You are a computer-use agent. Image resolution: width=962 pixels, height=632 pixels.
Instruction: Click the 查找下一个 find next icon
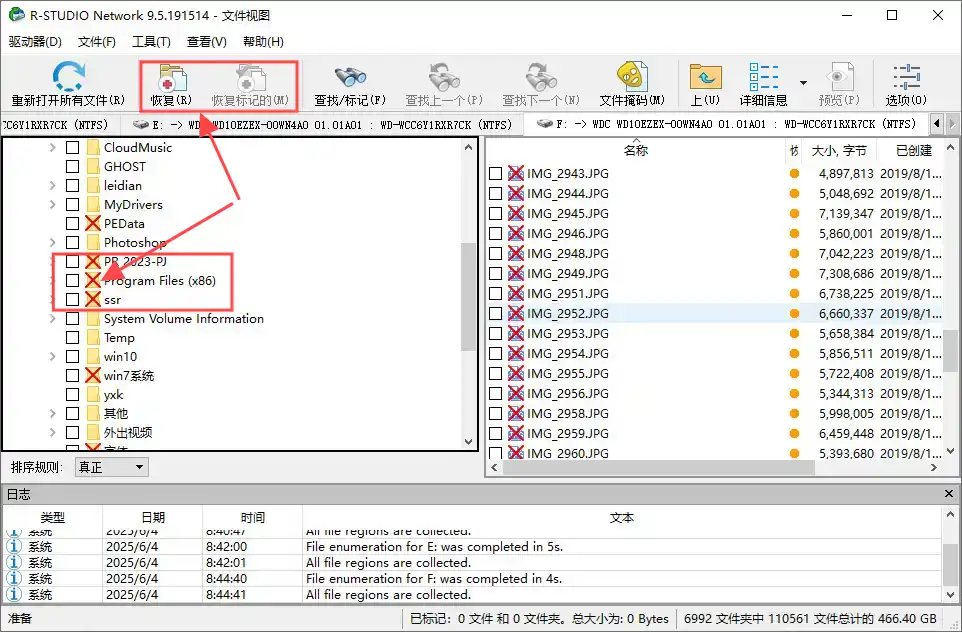point(541,77)
